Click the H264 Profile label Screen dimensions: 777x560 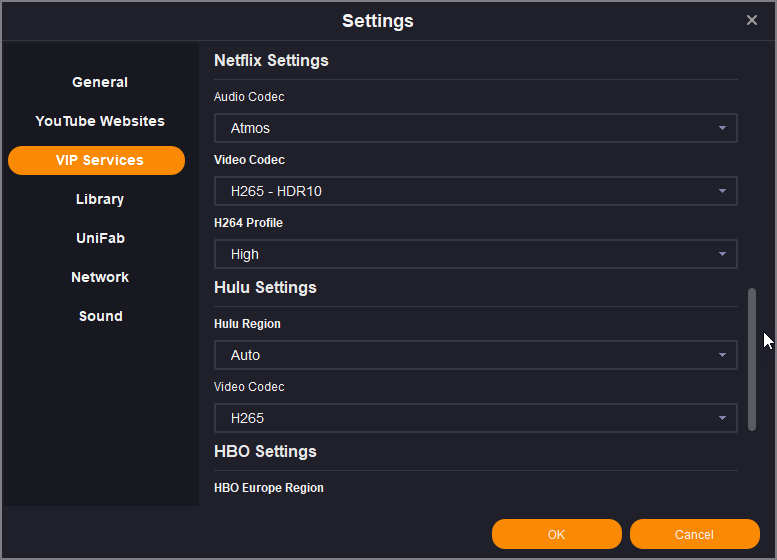click(x=248, y=223)
